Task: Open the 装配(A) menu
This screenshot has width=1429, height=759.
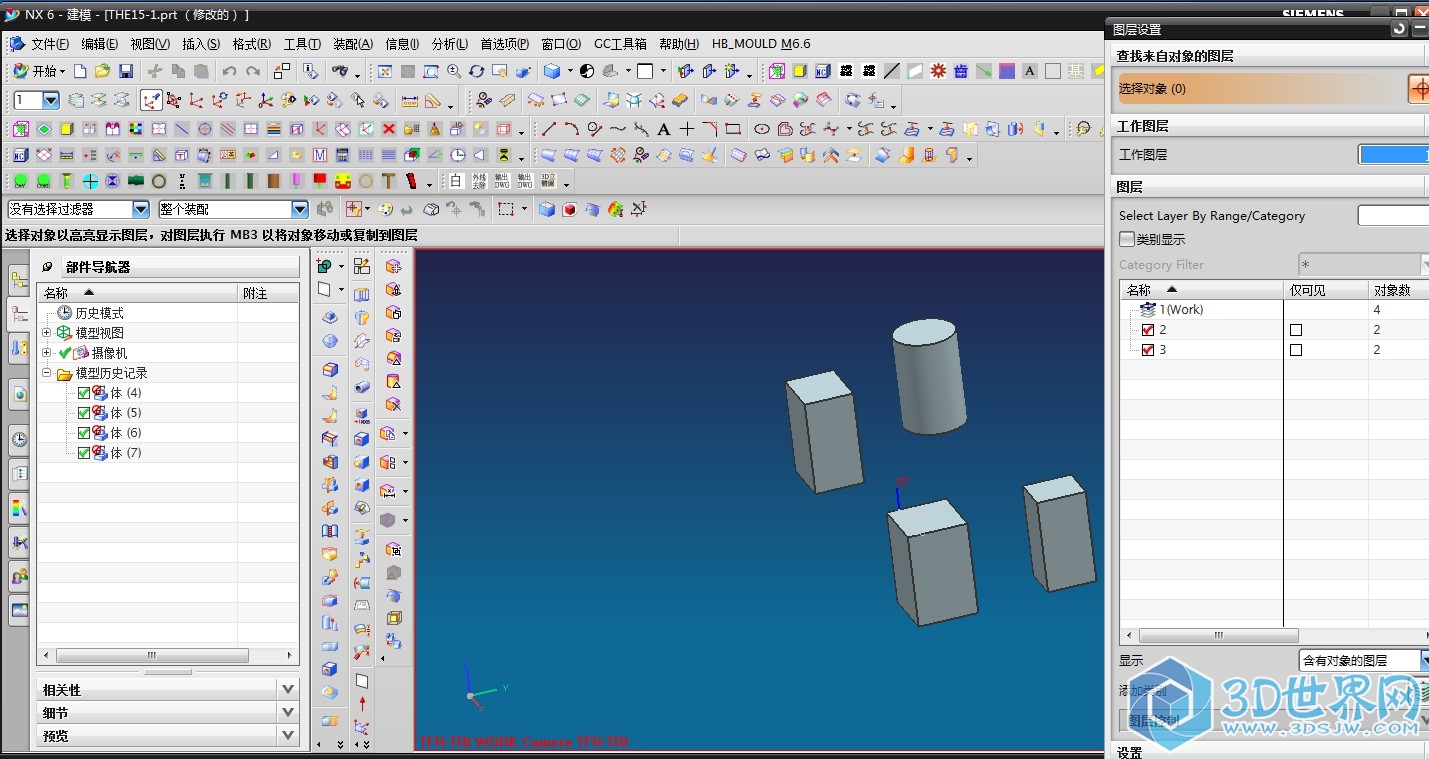Action: coord(352,44)
